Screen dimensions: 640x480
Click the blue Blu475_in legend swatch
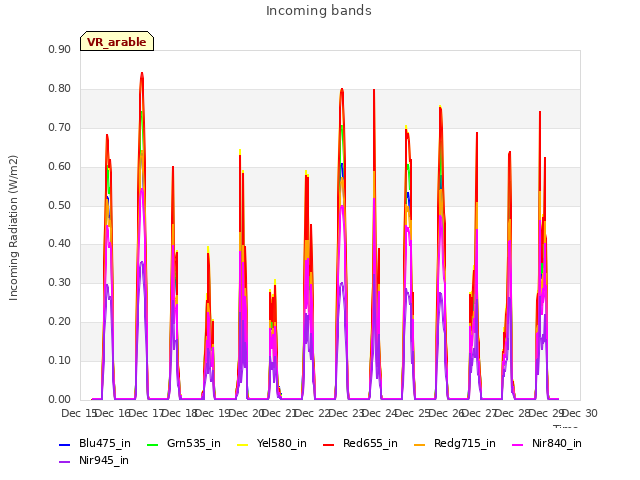point(65,444)
